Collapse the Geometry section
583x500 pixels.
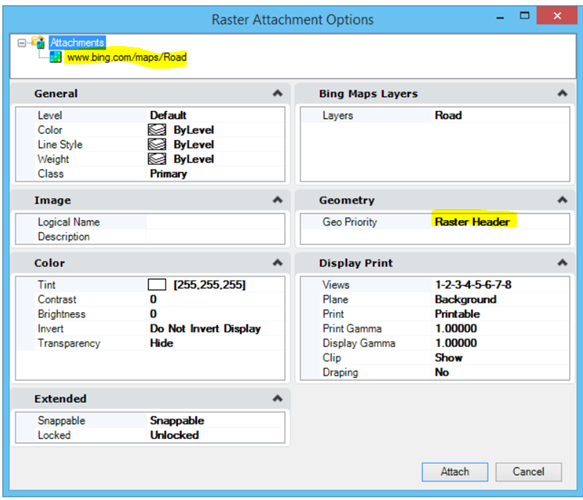click(562, 200)
